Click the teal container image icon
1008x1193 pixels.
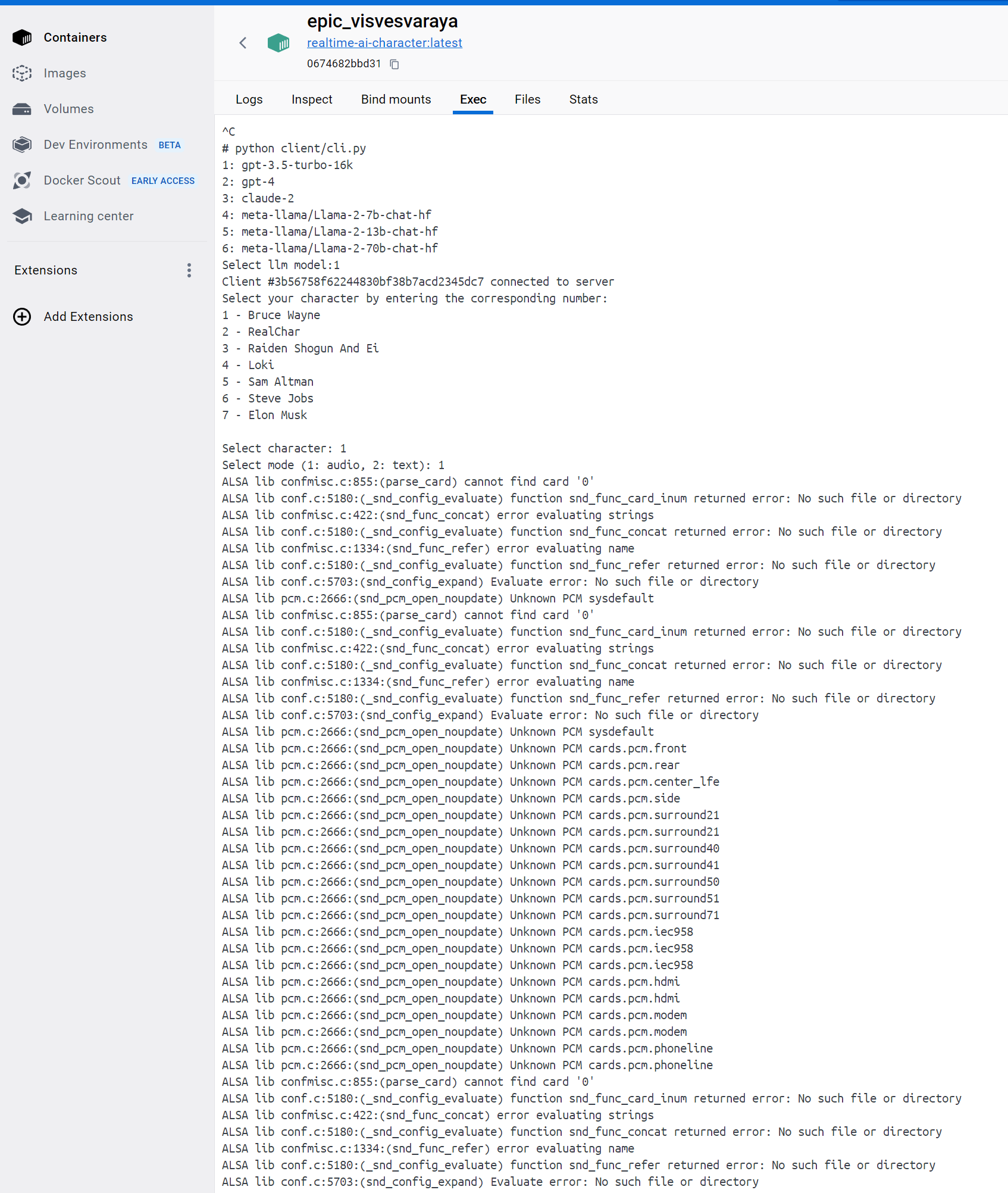point(278,43)
